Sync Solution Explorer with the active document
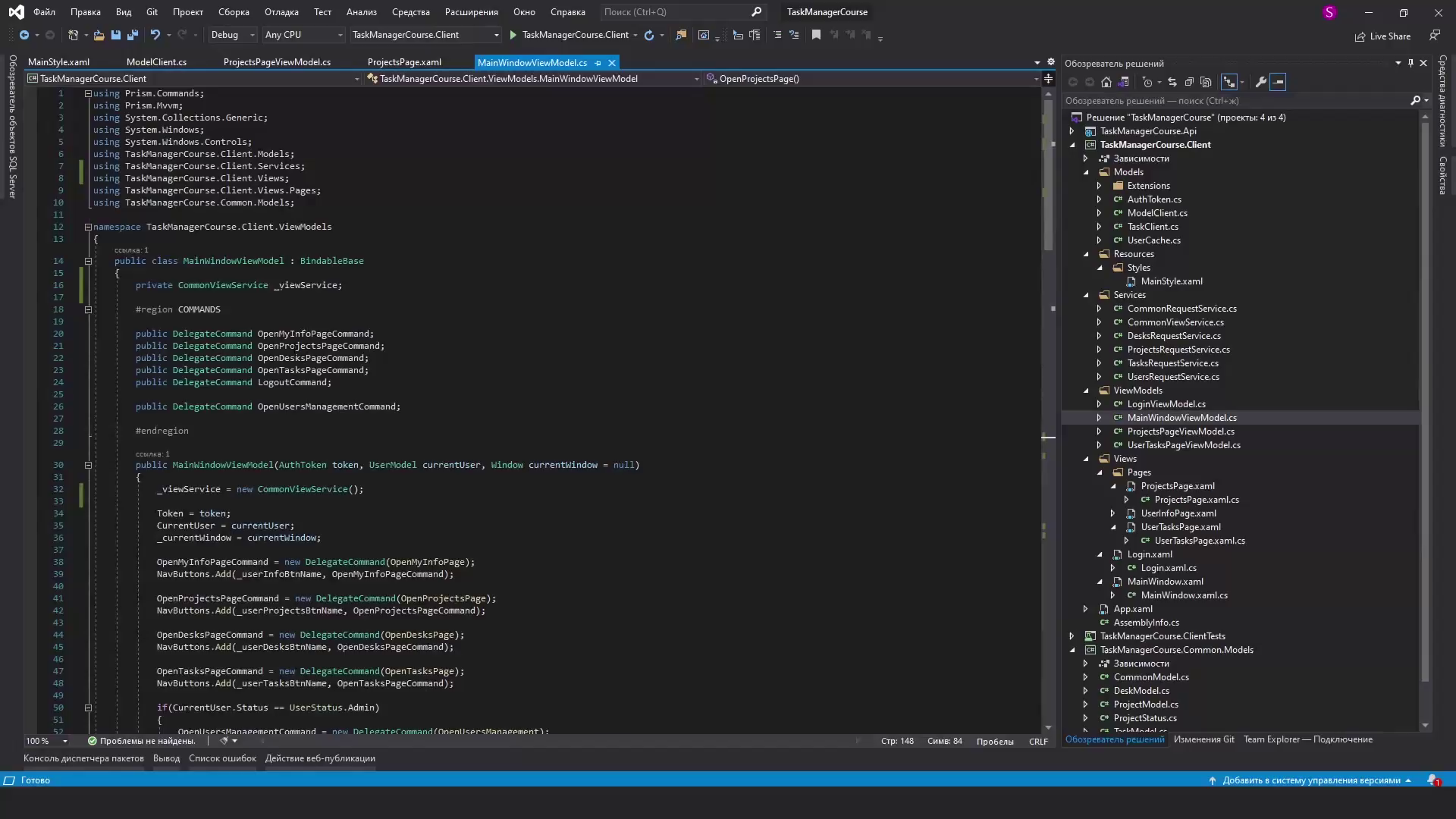The width and height of the screenshot is (1456, 819). point(1172,82)
